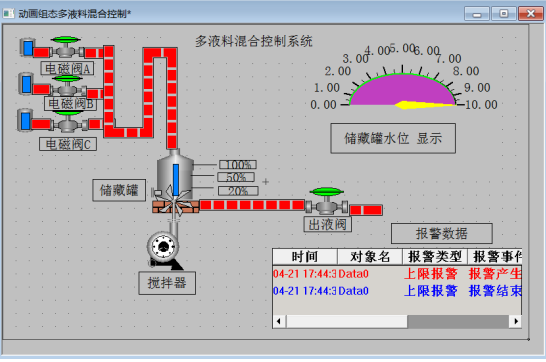Select the red 上限报警 alarm row
Image resolution: width=546 pixels, height=362 pixels.
(x=397, y=274)
